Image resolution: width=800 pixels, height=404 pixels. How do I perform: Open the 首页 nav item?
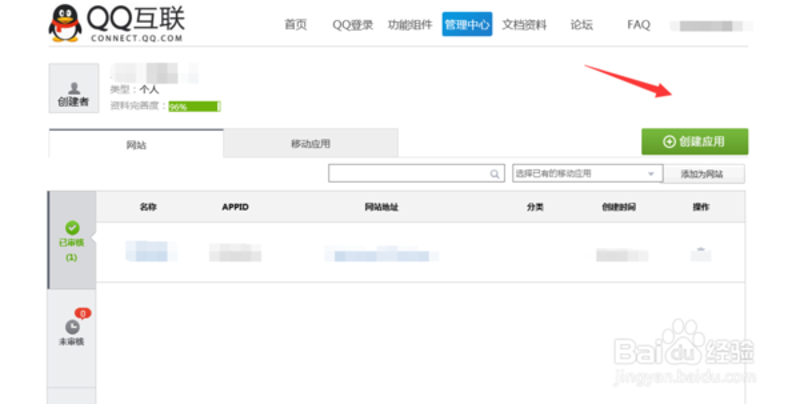(x=295, y=24)
